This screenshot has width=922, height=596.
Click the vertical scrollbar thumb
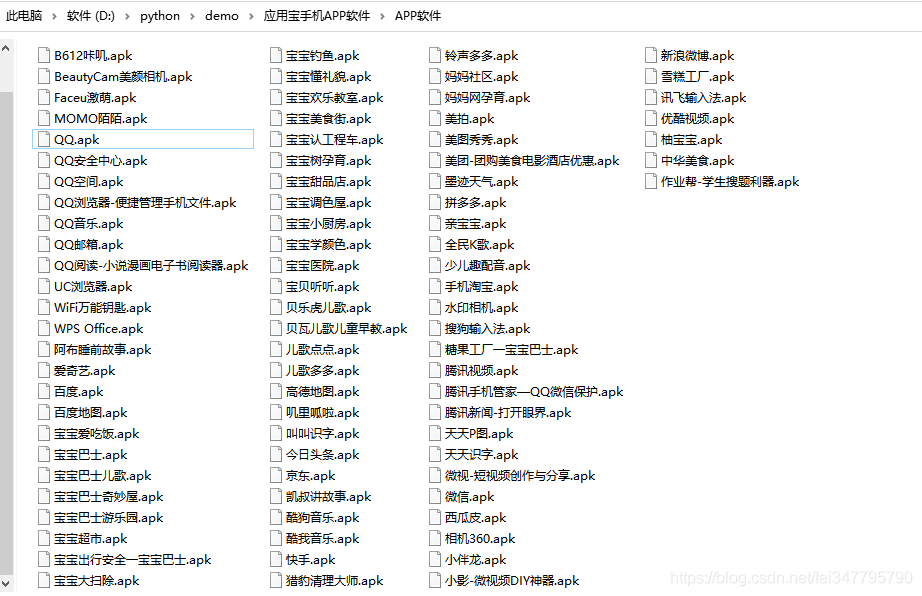(x=6, y=332)
